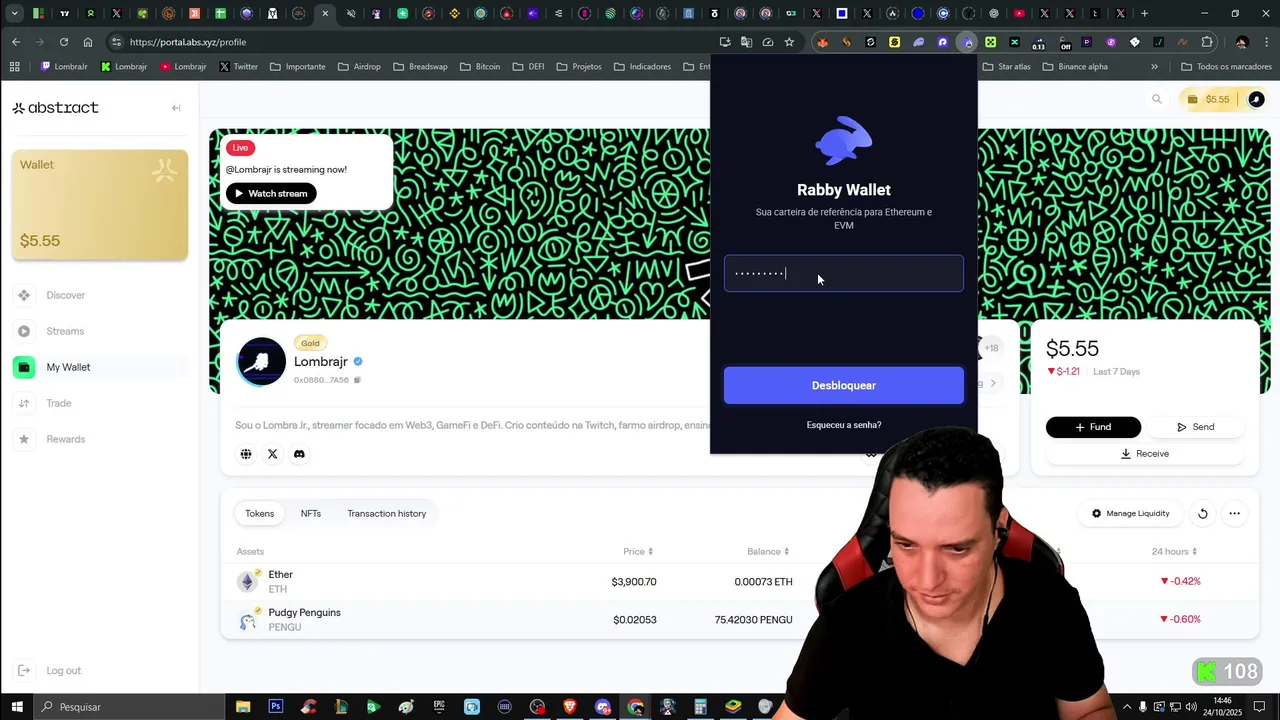Sort by the 24 hours column

coord(1174,552)
